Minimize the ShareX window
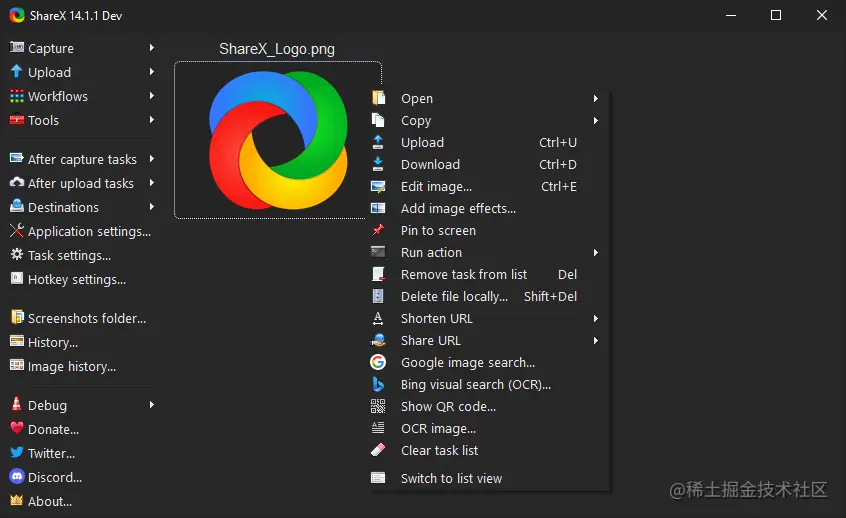The height and width of the screenshot is (518, 846). (731, 15)
